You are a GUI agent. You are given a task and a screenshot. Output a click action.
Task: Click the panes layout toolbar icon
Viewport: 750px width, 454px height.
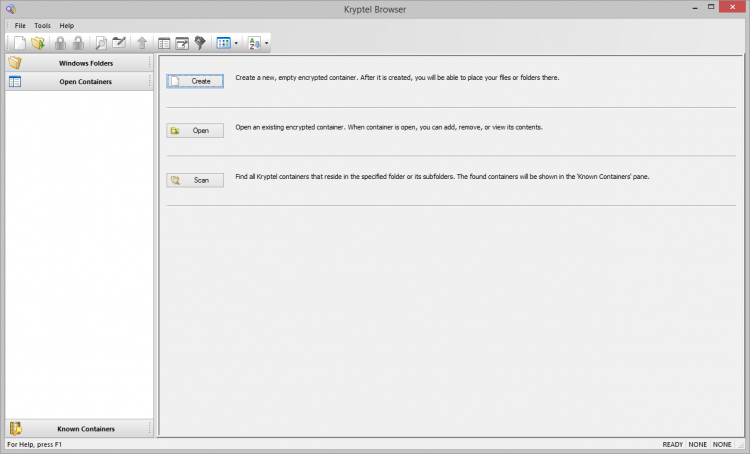[164, 44]
